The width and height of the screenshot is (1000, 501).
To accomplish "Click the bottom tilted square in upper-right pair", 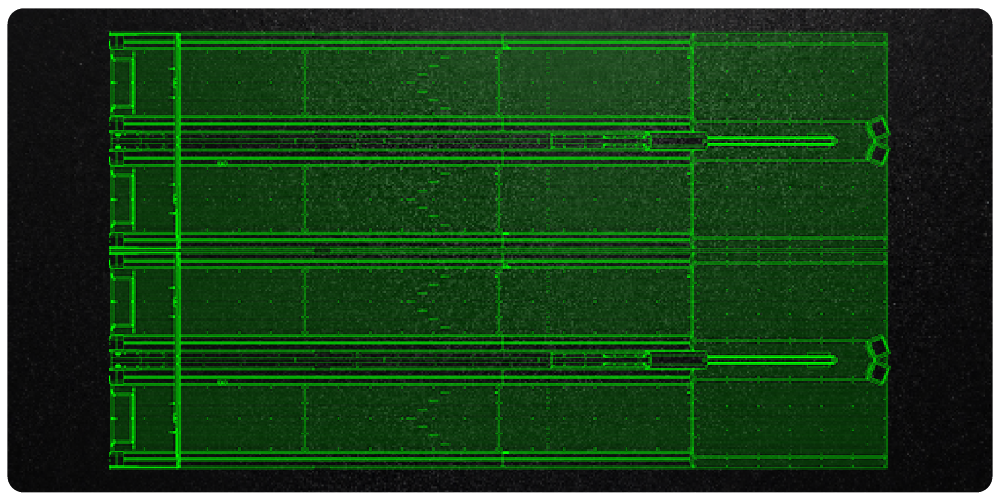I will (x=878, y=153).
